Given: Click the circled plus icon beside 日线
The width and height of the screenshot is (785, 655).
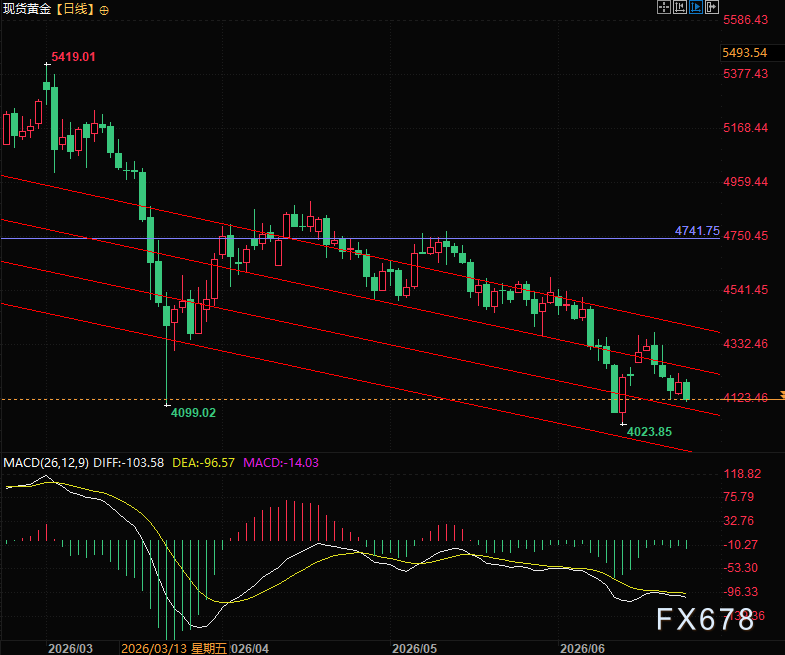Looking at the screenshot, I should 104,10.
